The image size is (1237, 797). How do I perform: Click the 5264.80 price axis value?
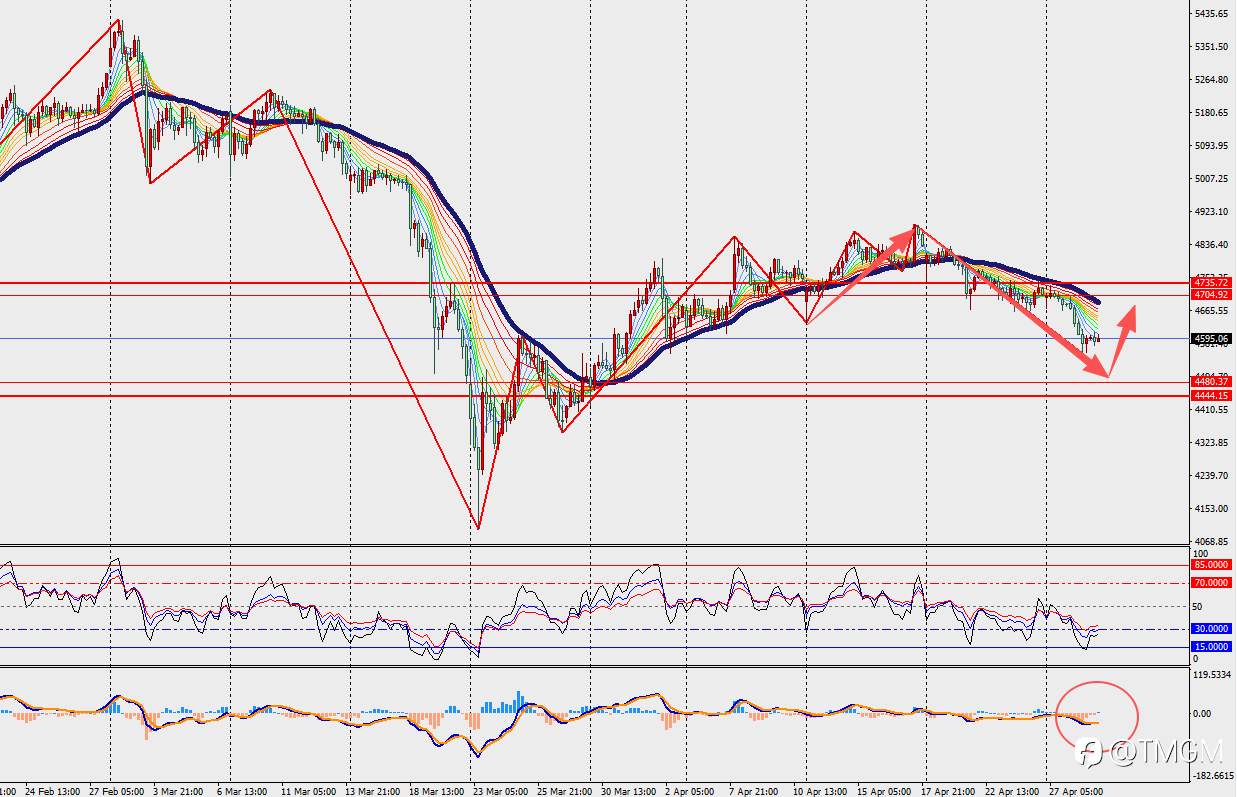(1211, 80)
